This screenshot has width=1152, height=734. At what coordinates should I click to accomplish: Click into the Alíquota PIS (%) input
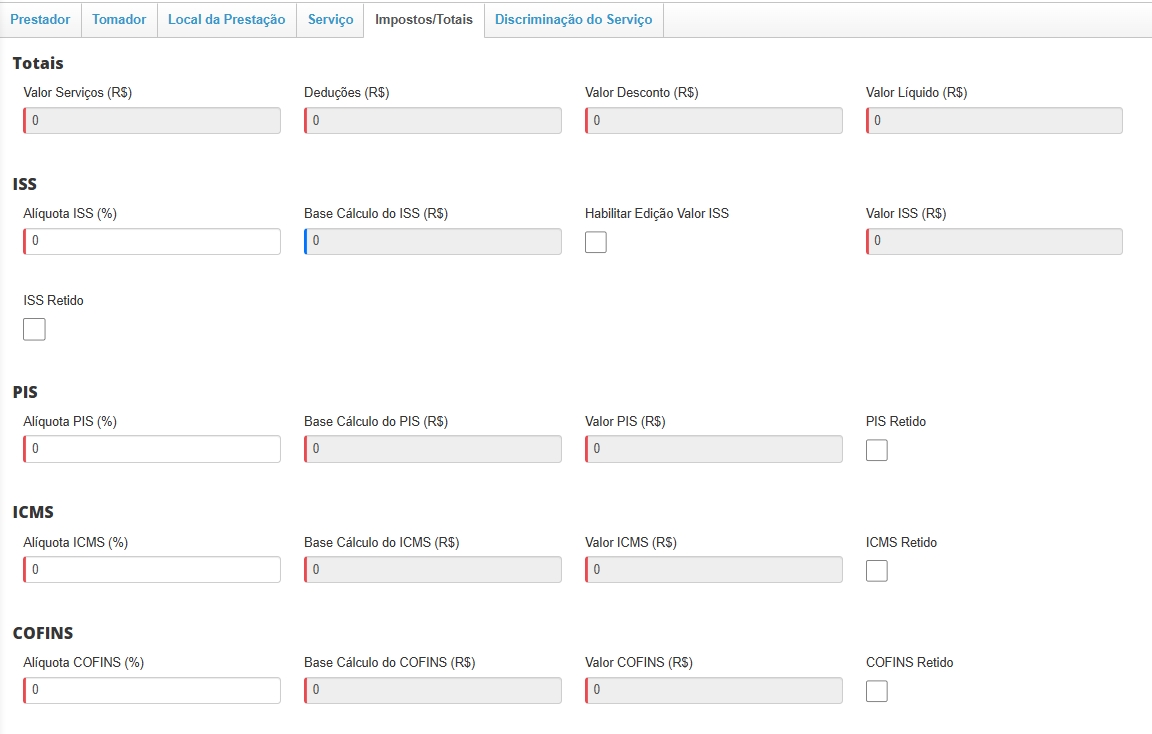(x=153, y=450)
